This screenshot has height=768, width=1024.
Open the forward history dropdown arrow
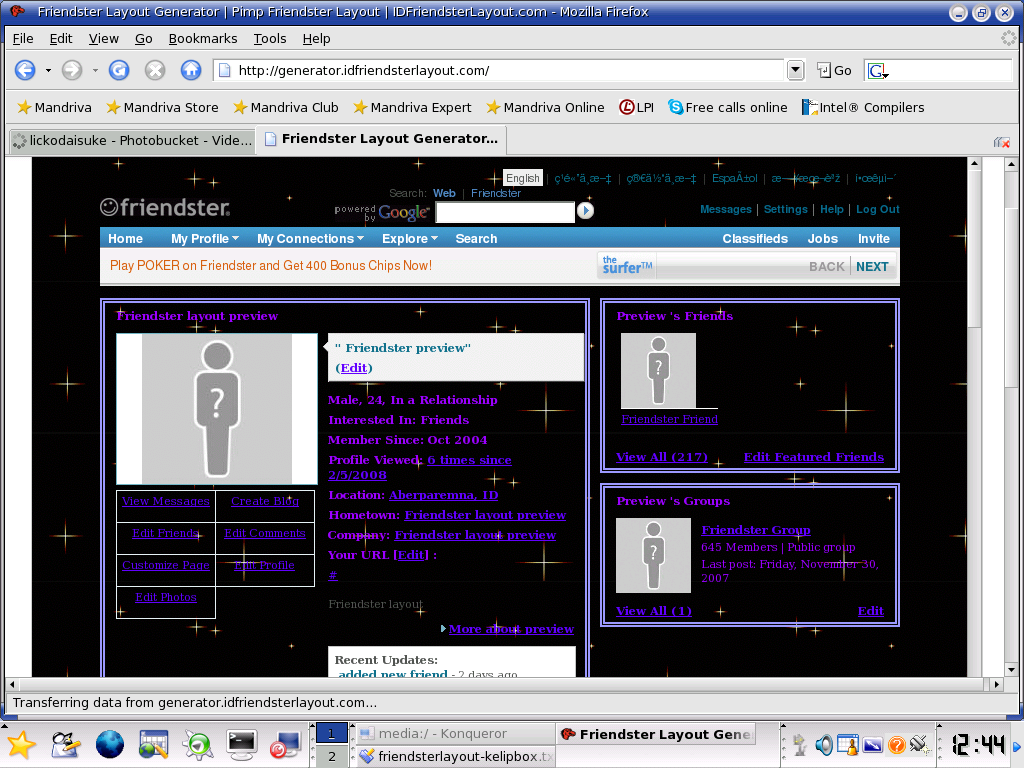click(95, 71)
